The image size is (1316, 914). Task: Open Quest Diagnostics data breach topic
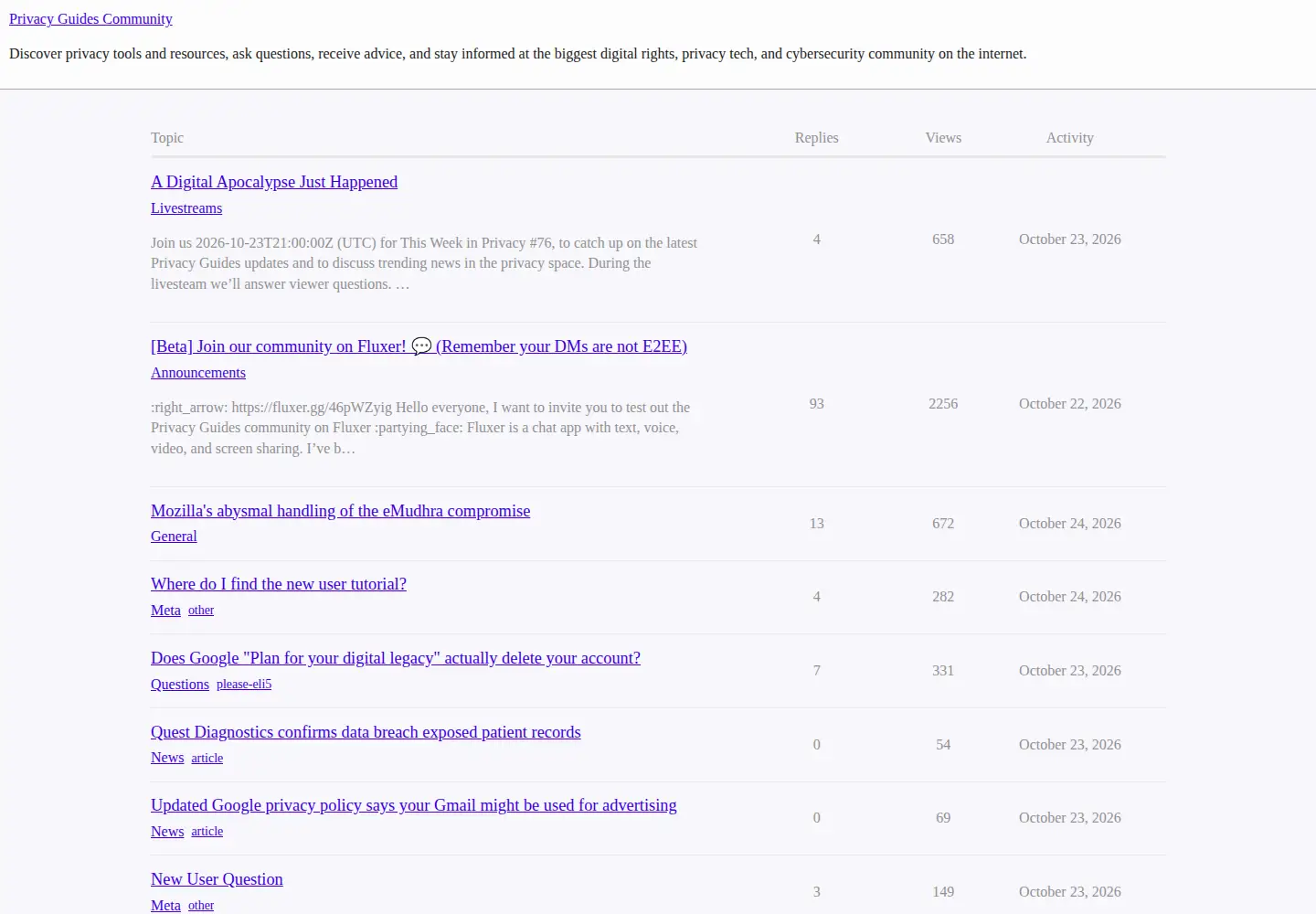point(366,732)
